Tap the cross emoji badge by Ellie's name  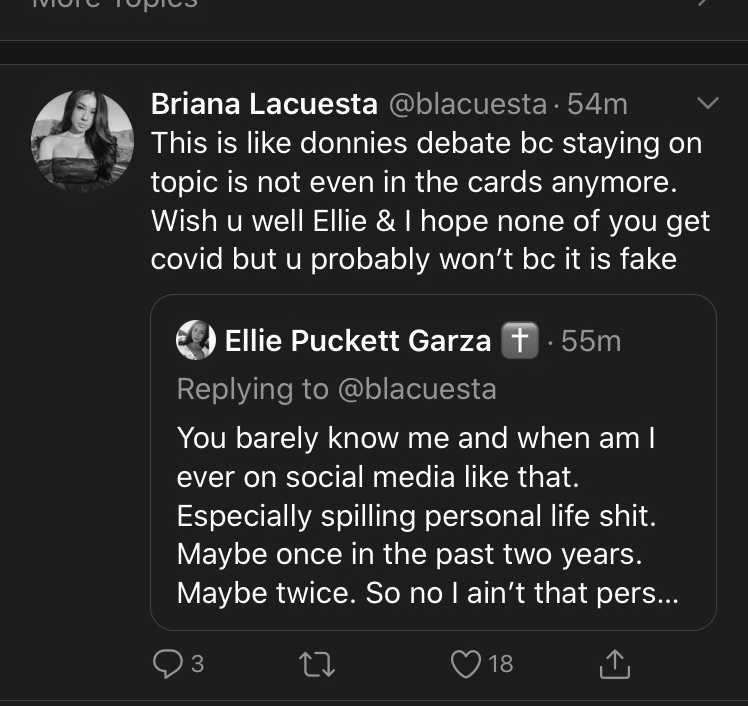519,340
